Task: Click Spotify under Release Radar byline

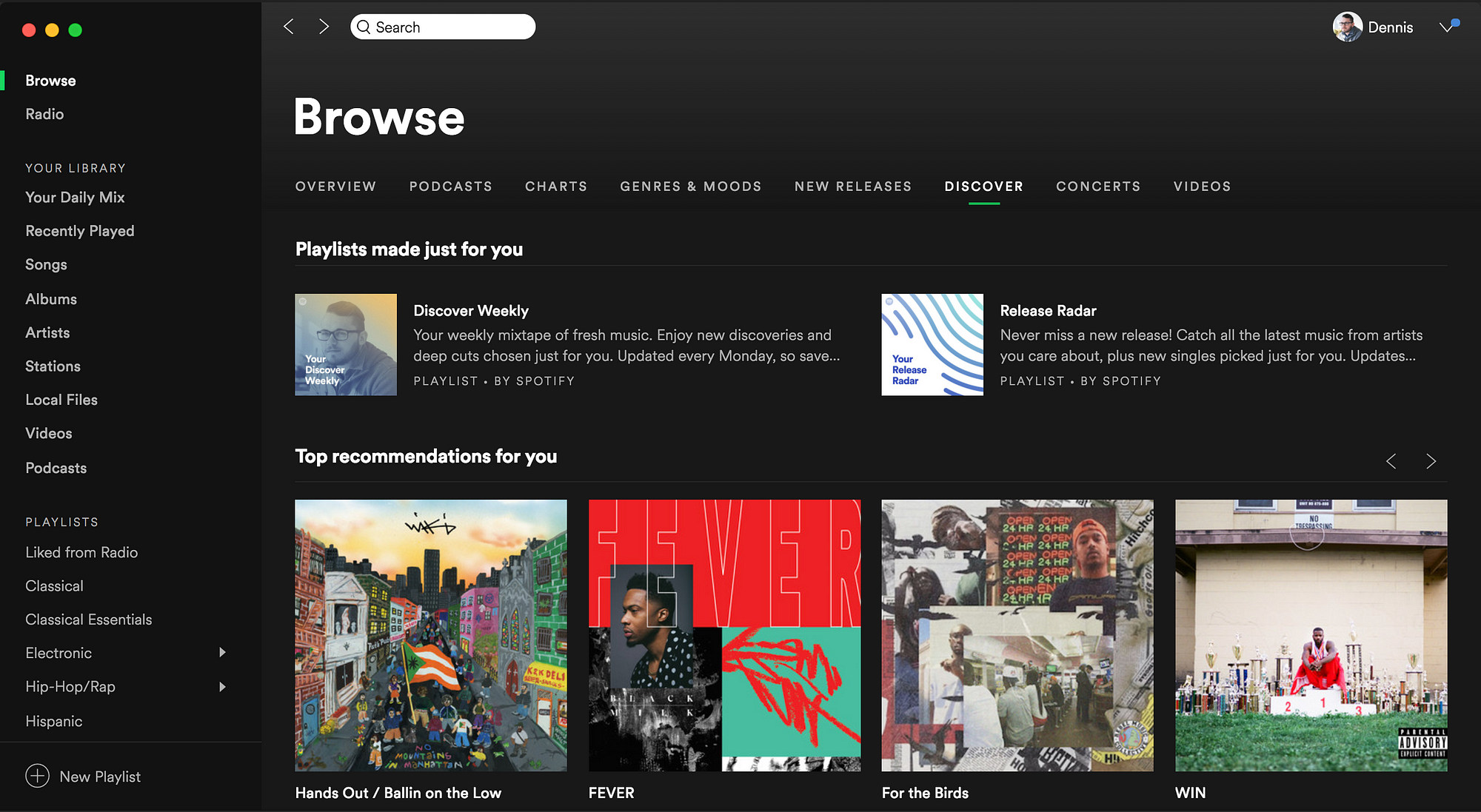Action: pos(1131,380)
